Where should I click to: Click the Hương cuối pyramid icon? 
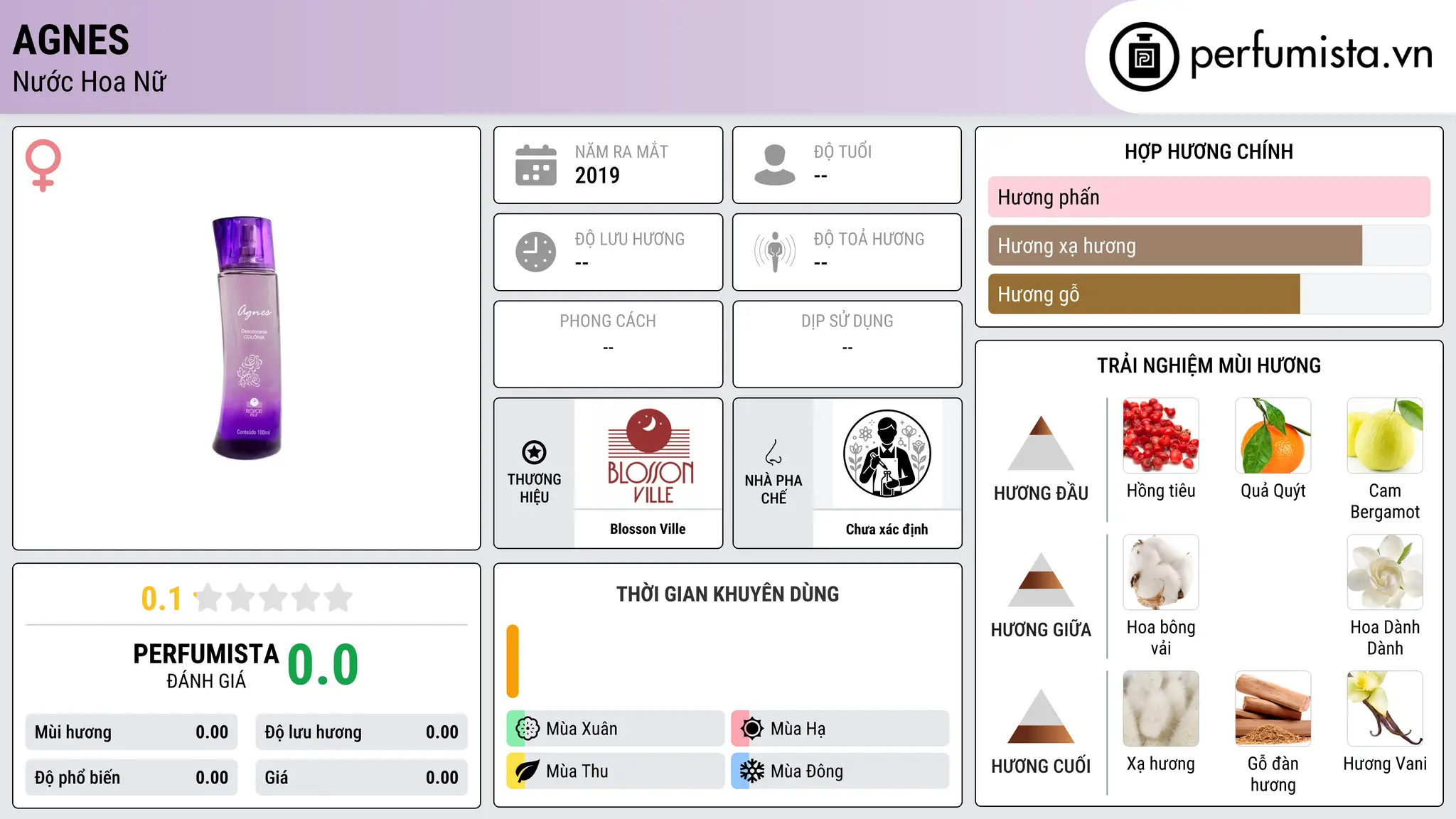point(1041,715)
